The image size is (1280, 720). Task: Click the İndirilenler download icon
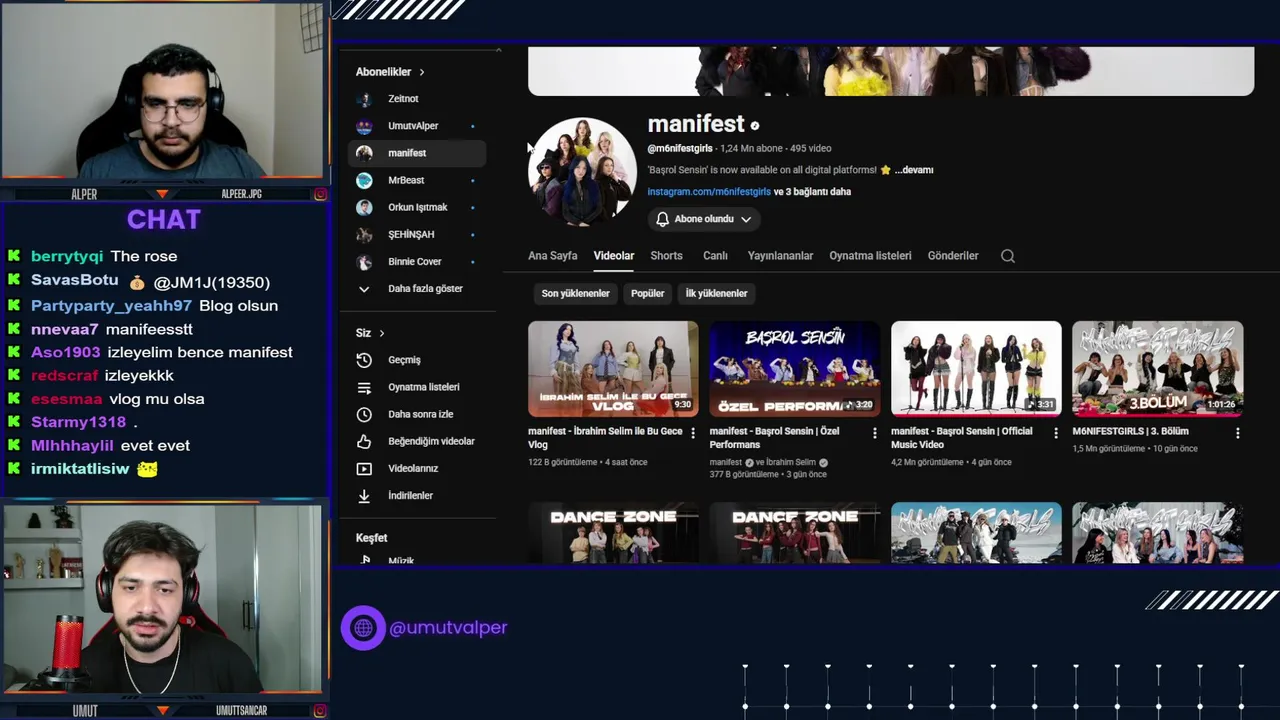(x=364, y=495)
